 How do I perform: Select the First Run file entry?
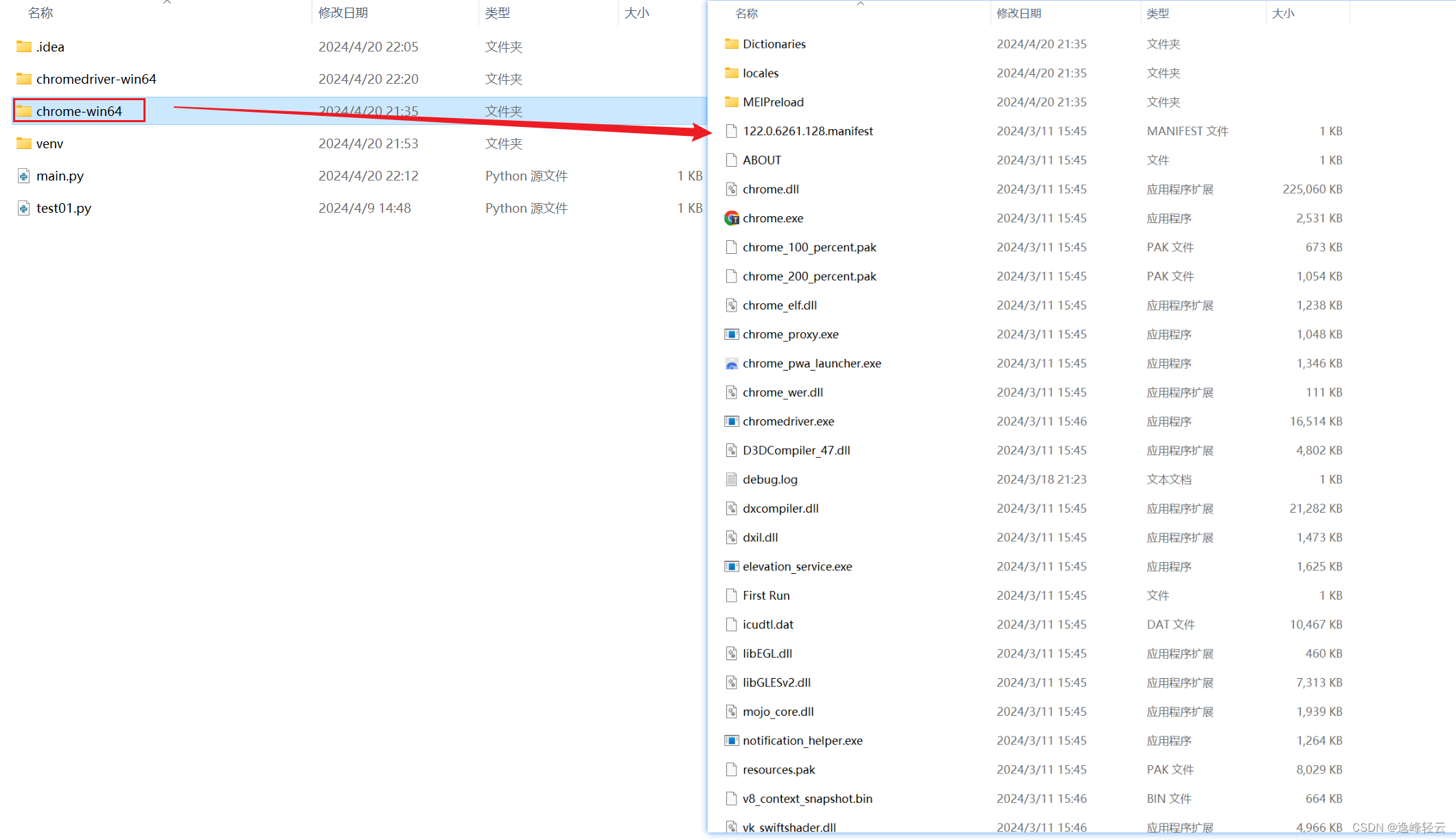(766, 595)
